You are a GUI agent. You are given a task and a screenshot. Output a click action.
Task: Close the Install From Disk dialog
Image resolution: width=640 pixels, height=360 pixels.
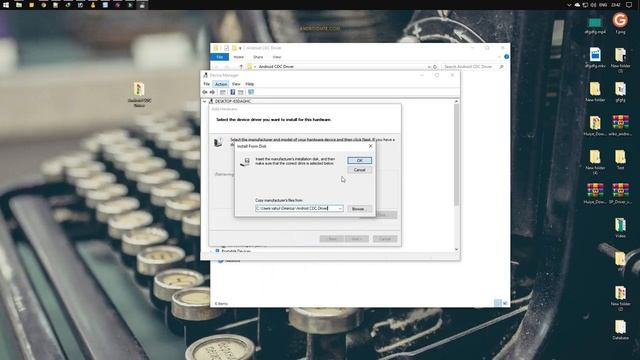(370, 146)
